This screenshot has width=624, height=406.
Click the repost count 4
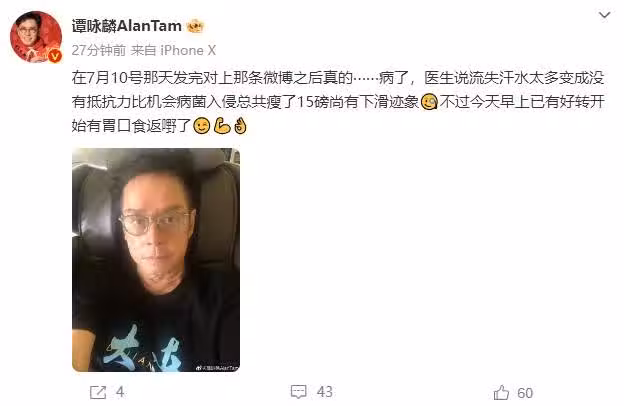[x=120, y=392]
